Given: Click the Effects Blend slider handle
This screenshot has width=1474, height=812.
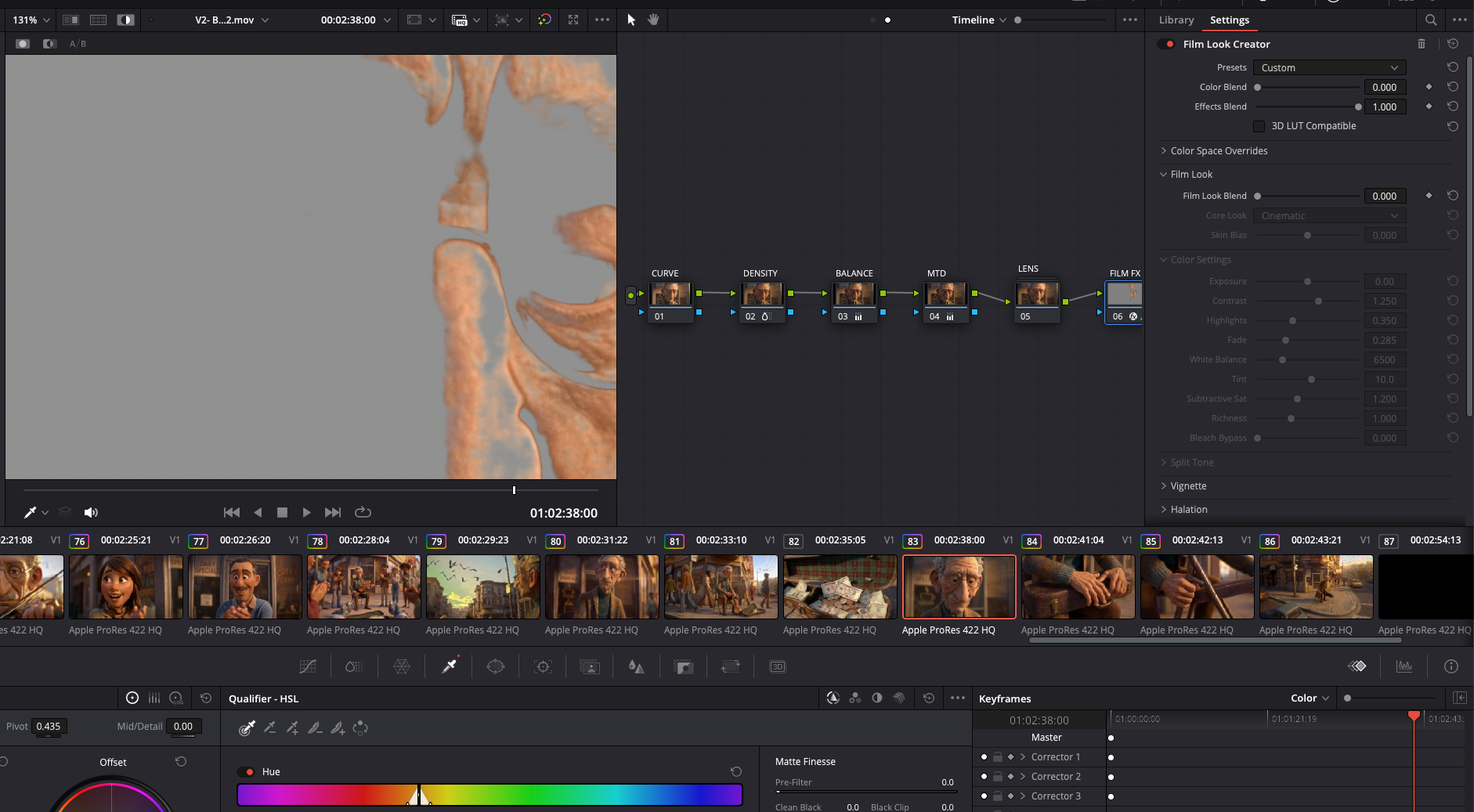Looking at the screenshot, I should click(x=1358, y=106).
